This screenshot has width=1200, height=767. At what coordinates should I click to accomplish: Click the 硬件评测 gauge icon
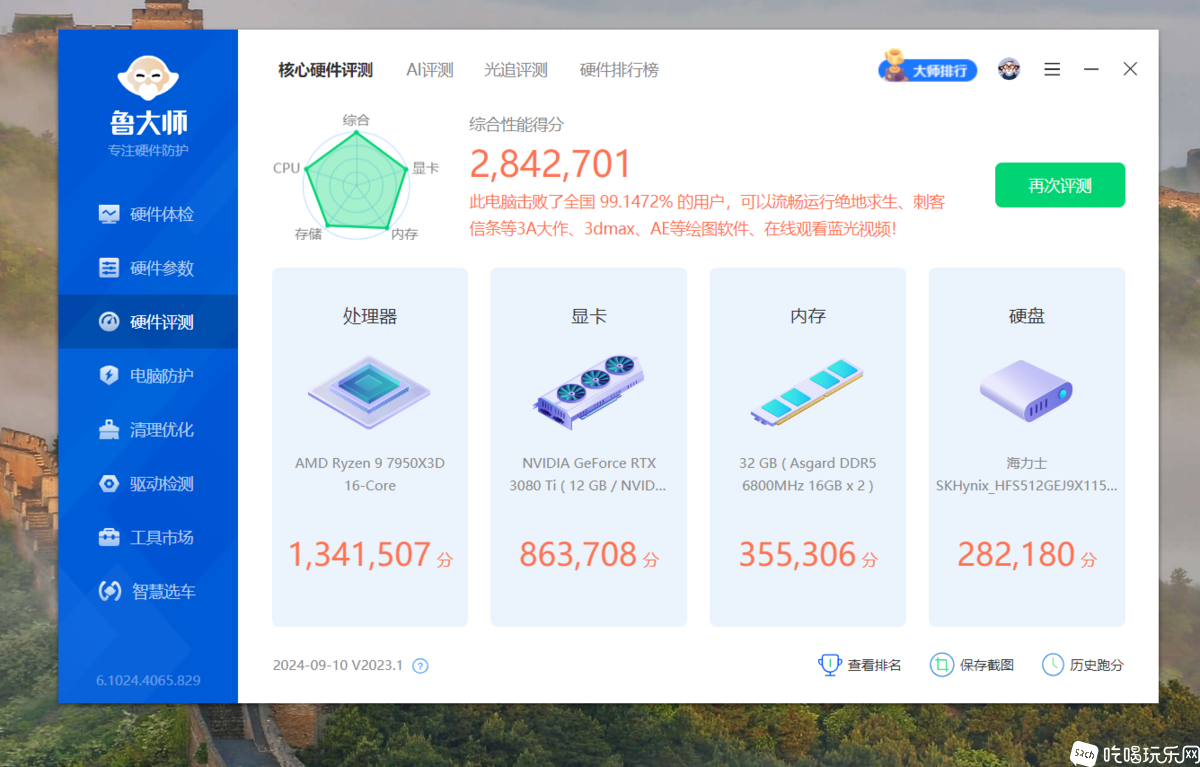[x=109, y=322]
